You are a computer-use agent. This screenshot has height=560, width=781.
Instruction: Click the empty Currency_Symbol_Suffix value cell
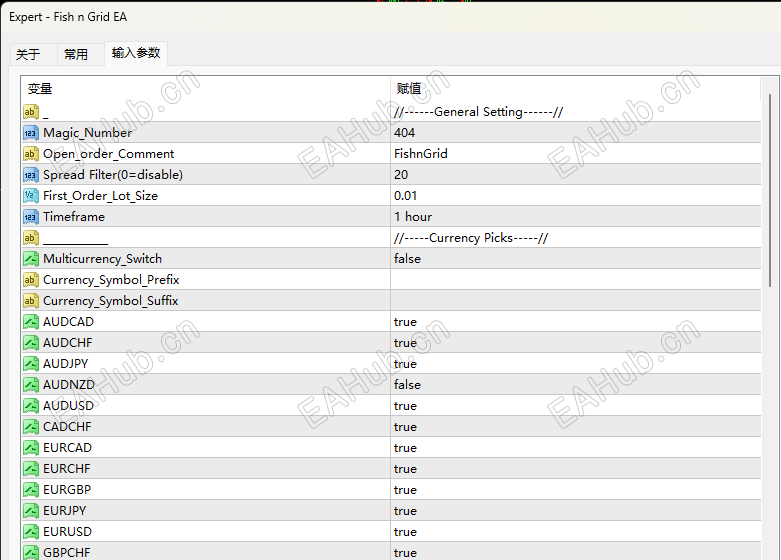tap(576, 301)
